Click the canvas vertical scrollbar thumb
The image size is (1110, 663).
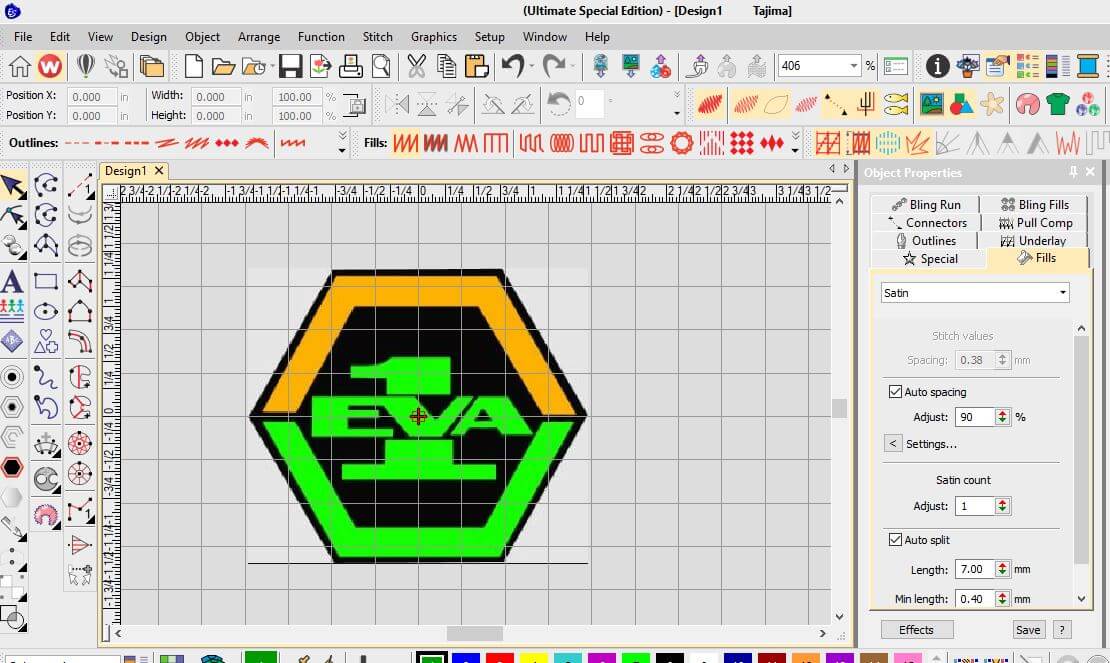[839, 408]
